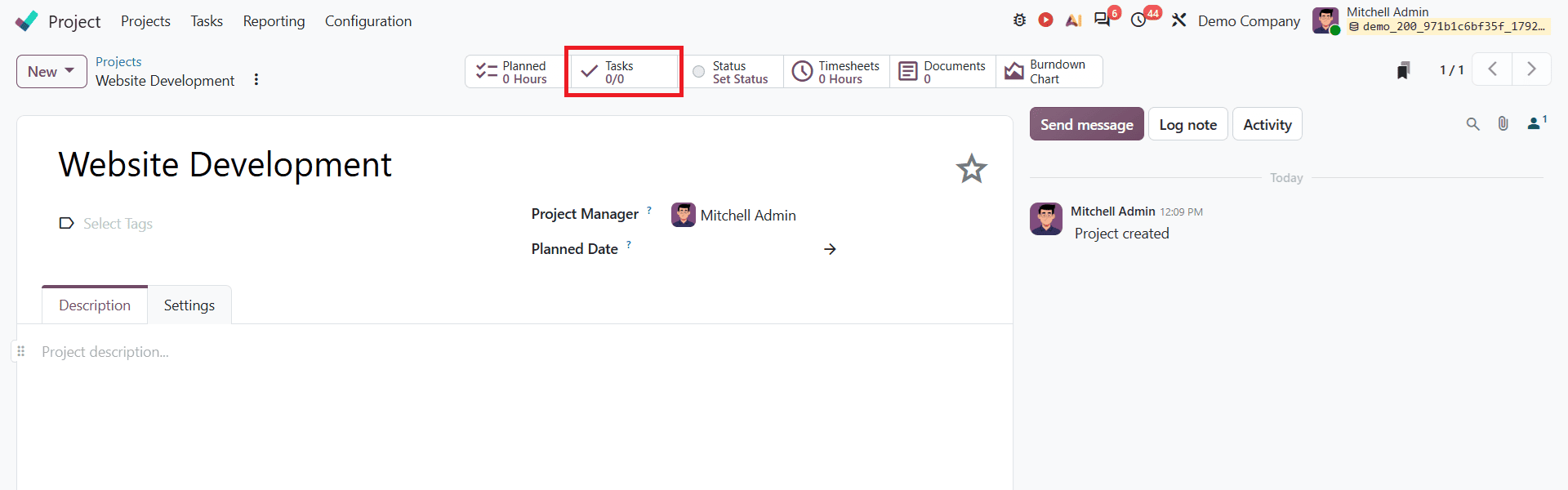Click editor drag handle icon
Screen dimensions: 1568x490
[21, 351]
